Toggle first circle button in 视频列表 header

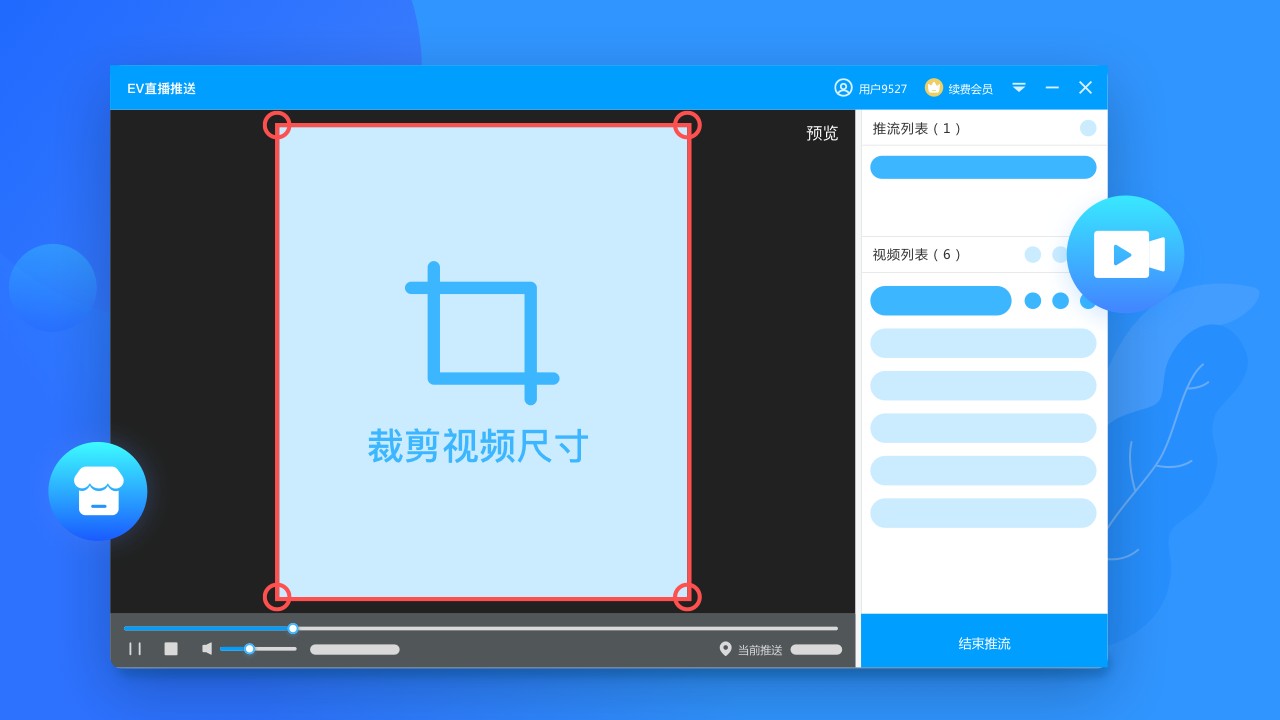point(1033,255)
